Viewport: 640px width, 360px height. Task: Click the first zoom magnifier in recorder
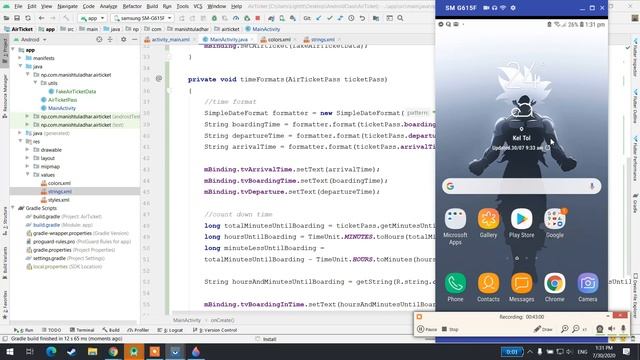(x=564, y=329)
